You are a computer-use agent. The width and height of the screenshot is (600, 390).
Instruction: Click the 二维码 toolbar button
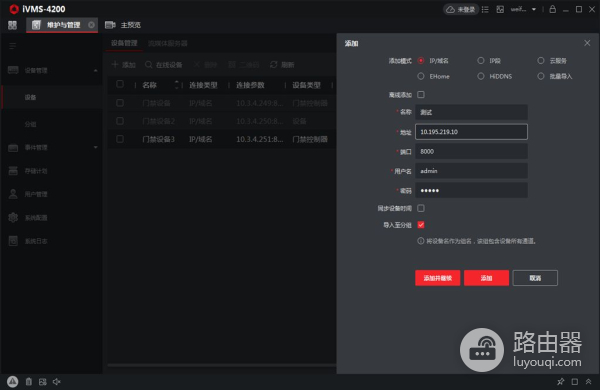point(244,65)
